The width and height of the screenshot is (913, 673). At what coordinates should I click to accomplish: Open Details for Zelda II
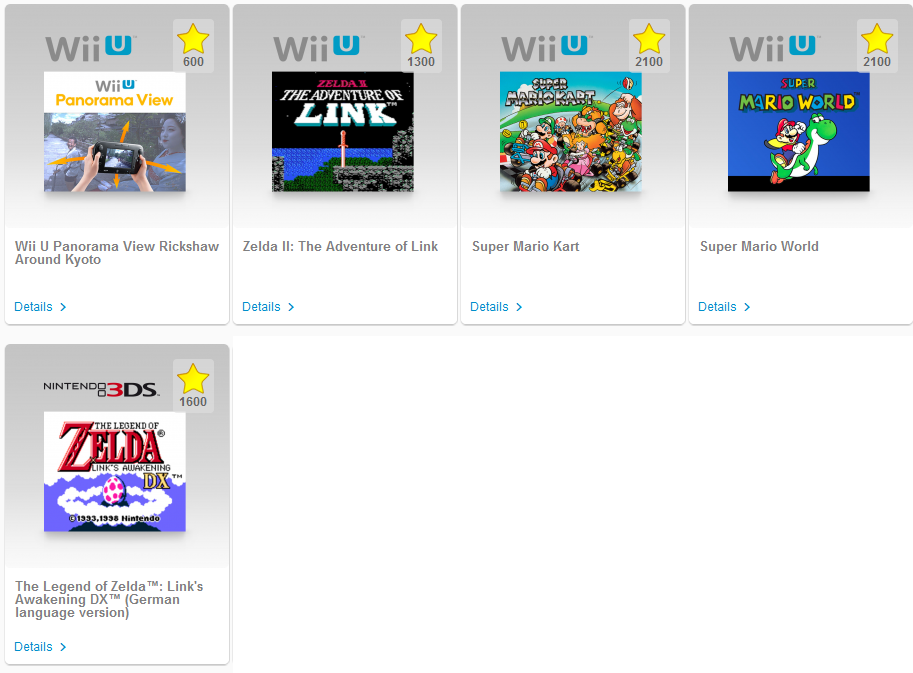(x=268, y=307)
